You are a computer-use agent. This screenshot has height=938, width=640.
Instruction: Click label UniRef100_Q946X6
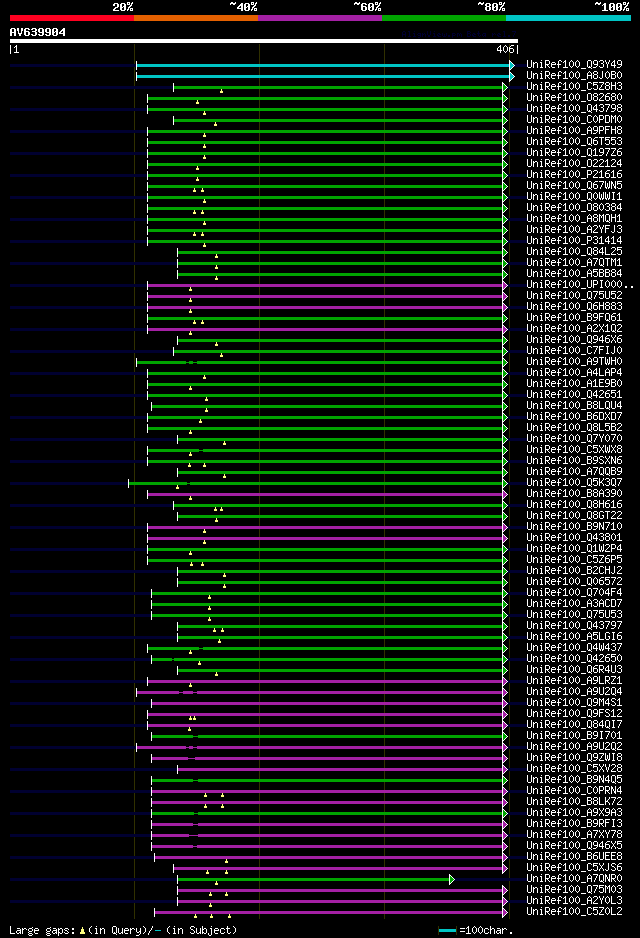pos(574,339)
